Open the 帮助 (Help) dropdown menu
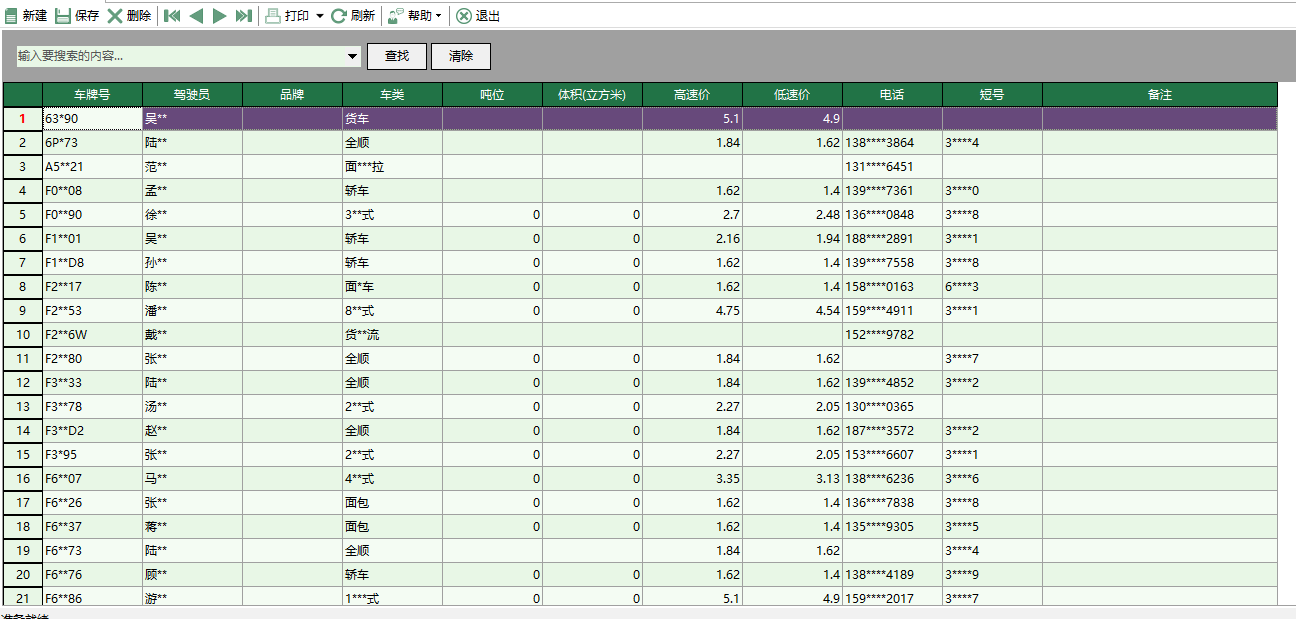Viewport: 1296px width, 619px height. click(437, 14)
